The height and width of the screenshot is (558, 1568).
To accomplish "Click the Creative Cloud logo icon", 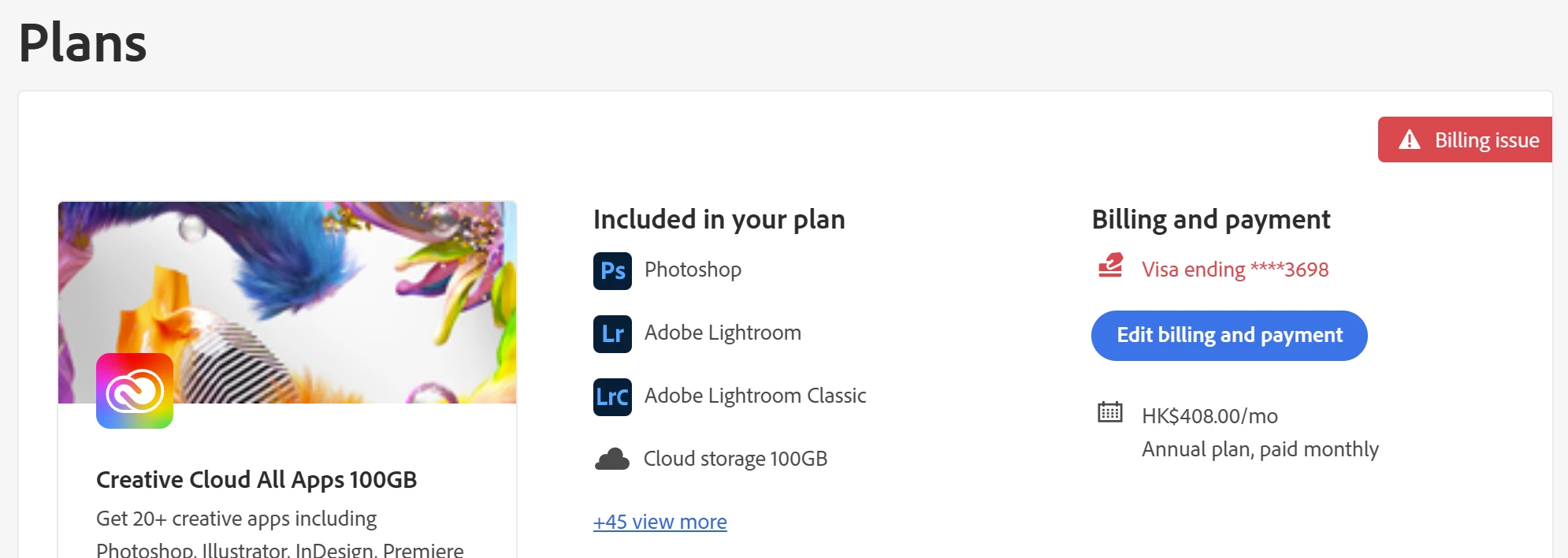I will pos(135,391).
